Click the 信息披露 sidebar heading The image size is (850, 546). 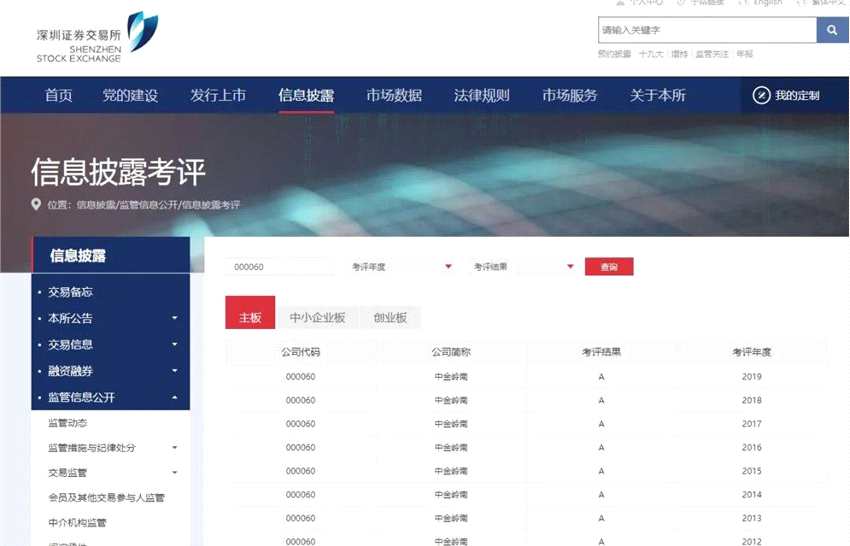[78, 255]
